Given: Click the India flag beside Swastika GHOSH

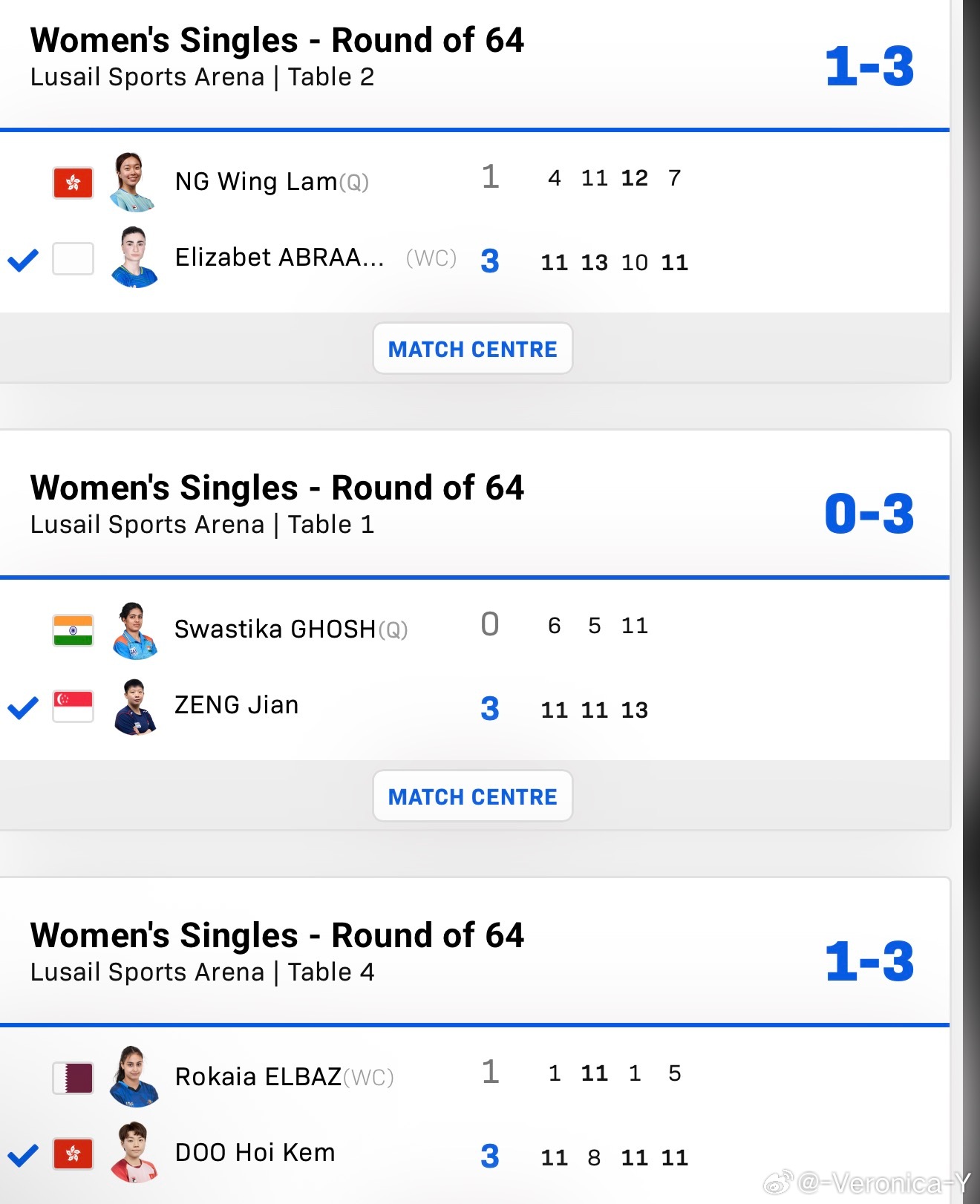Looking at the screenshot, I should pyautogui.click(x=73, y=630).
